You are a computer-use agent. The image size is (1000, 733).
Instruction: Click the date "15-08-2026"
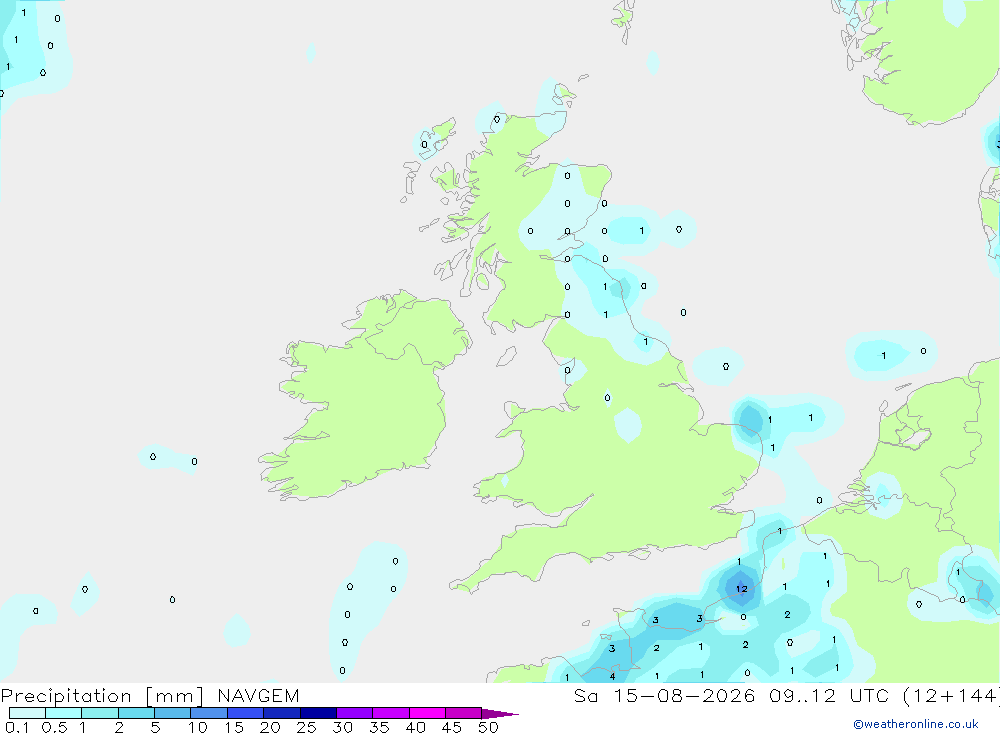[684, 696]
